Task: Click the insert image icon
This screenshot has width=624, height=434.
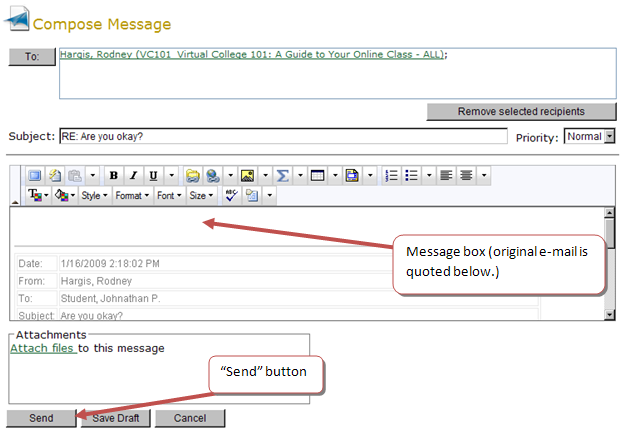Action: click(247, 175)
